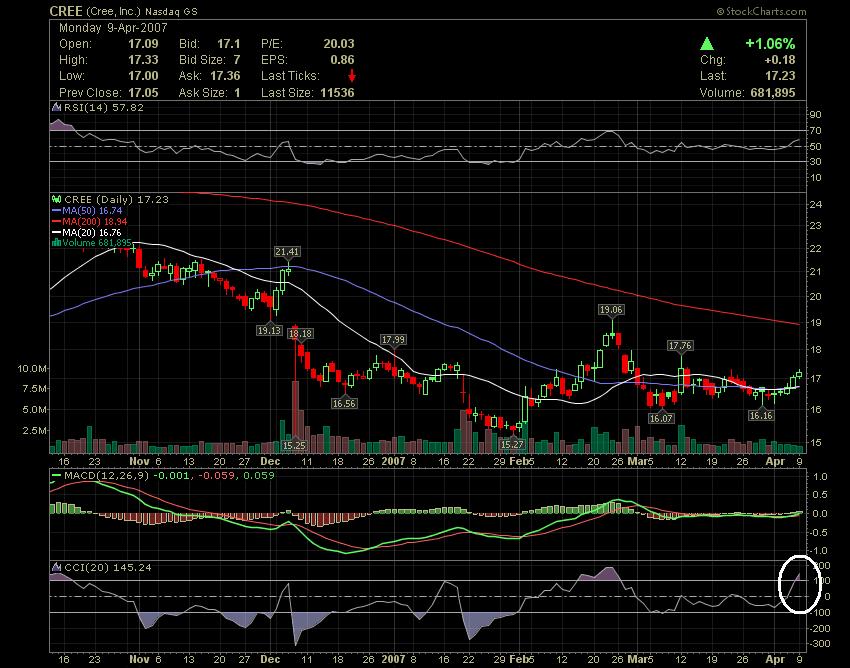Click the +1.06% percent change

(x=770, y=43)
